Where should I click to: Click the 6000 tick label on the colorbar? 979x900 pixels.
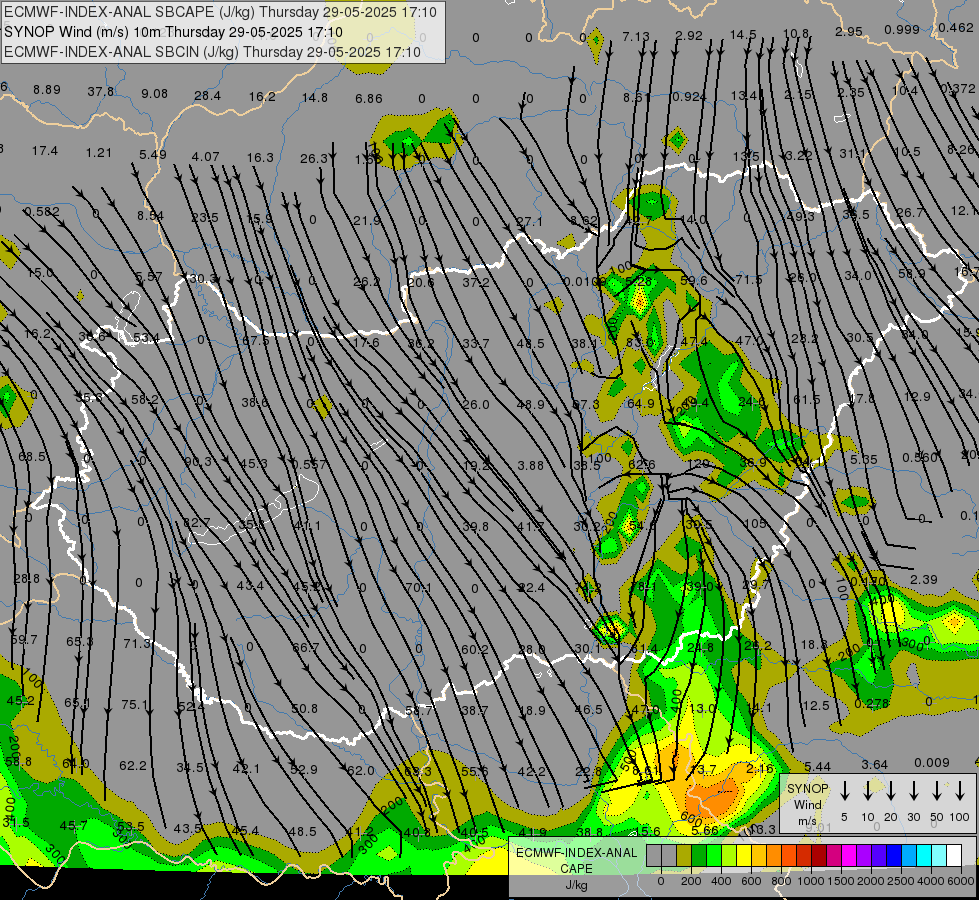click(961, 881)
